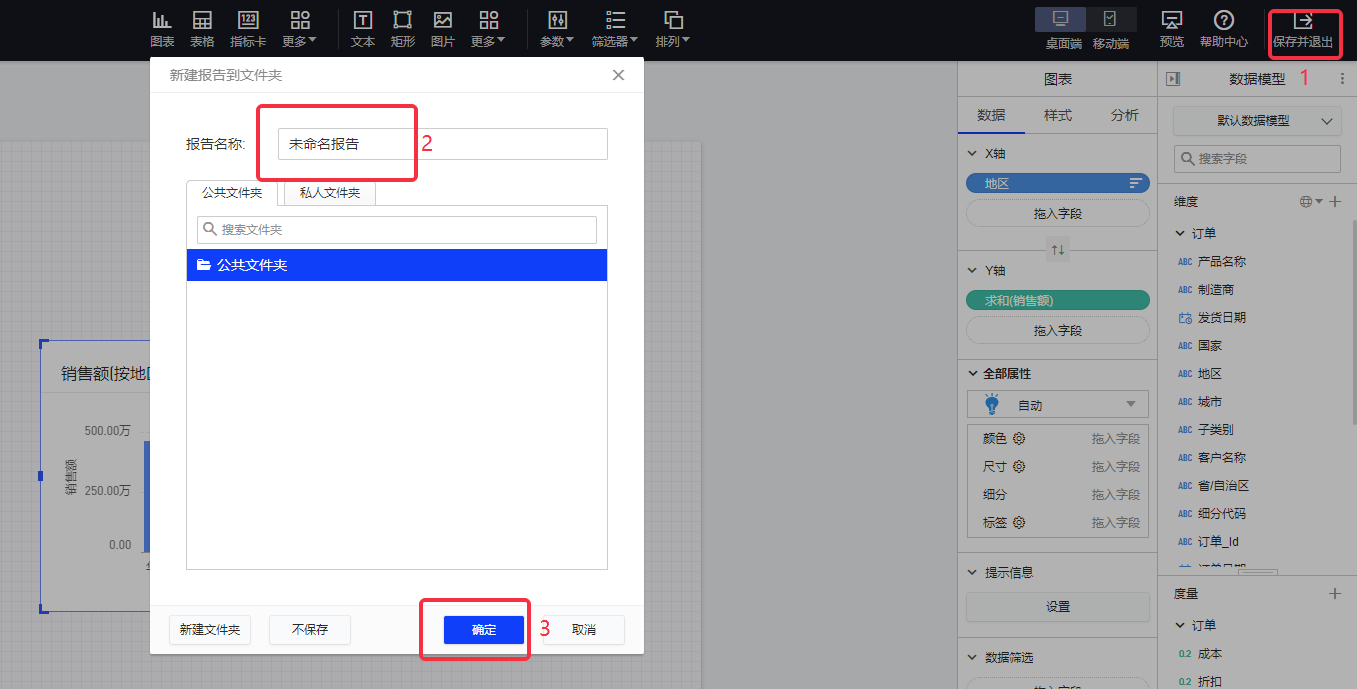Select the KPI card (指标卡) icon
Screen dimensions: 1357x689
(248, 28)
